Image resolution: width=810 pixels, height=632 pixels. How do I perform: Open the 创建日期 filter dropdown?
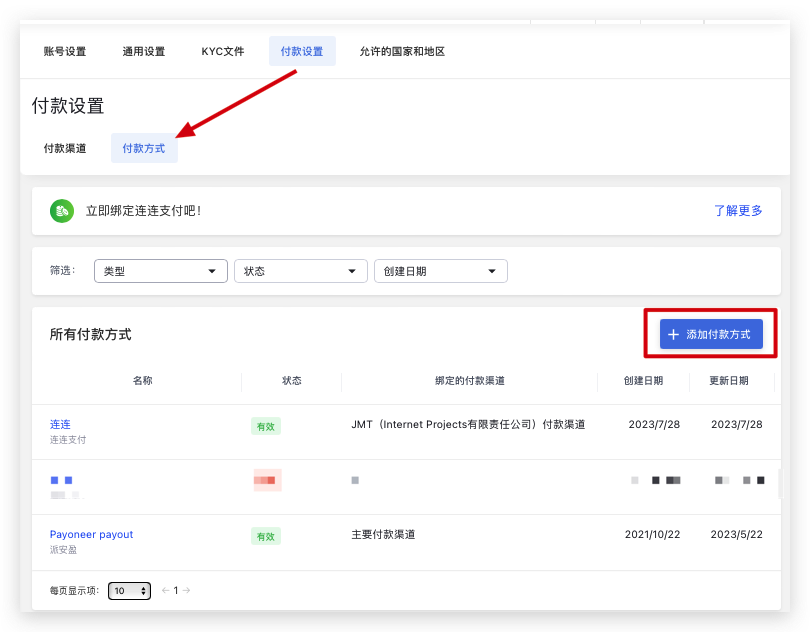(440, 270)
